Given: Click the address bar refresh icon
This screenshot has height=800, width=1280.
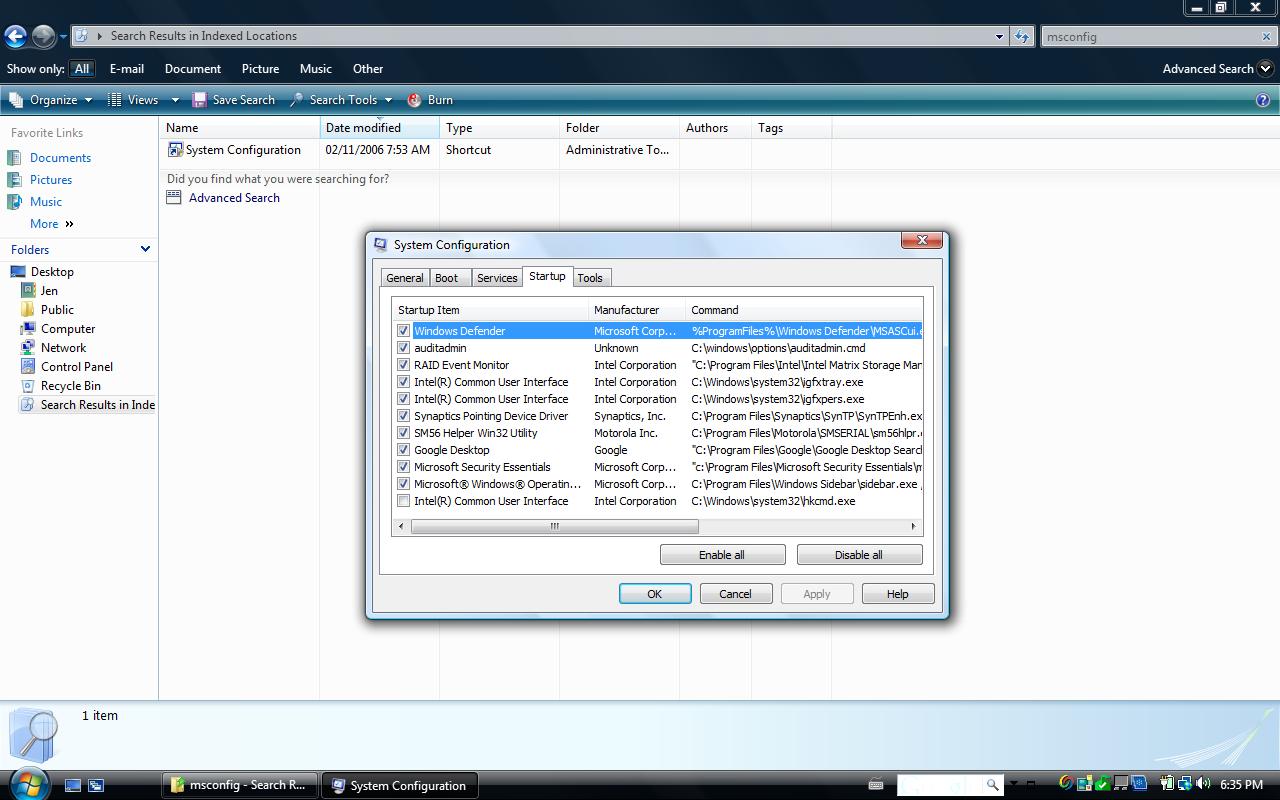Looking at the screenshot, I should pos(1021,36).
